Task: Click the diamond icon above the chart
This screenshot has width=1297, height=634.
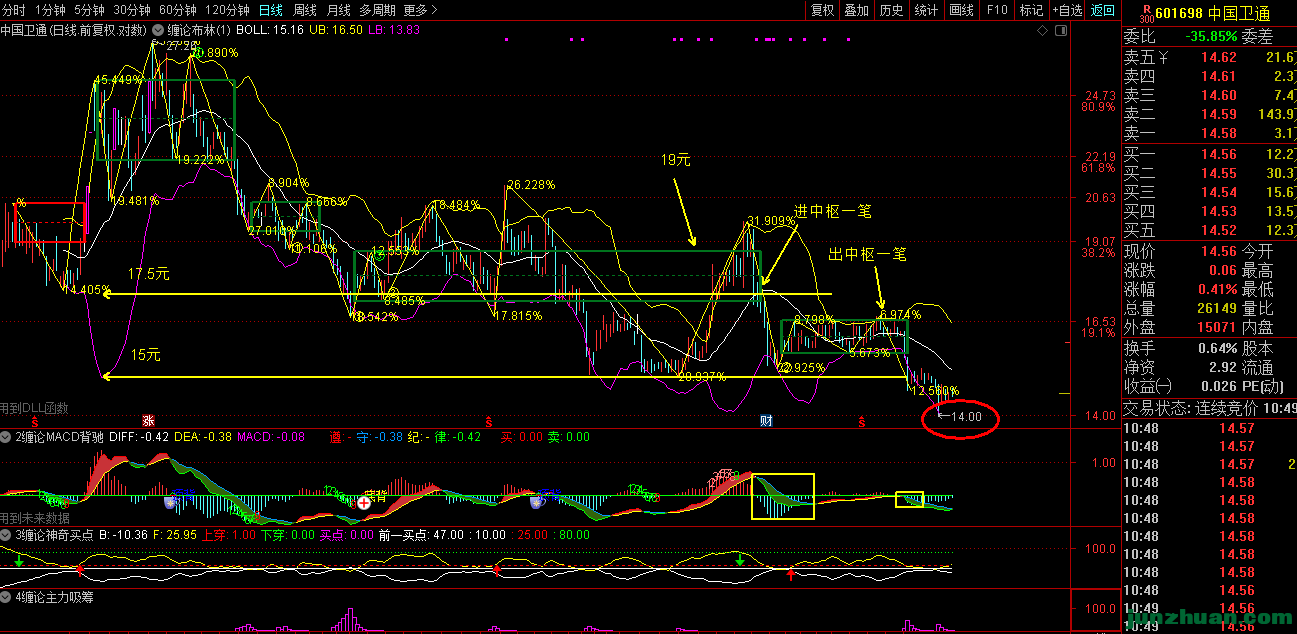Action: click(x=1043, y=30)
